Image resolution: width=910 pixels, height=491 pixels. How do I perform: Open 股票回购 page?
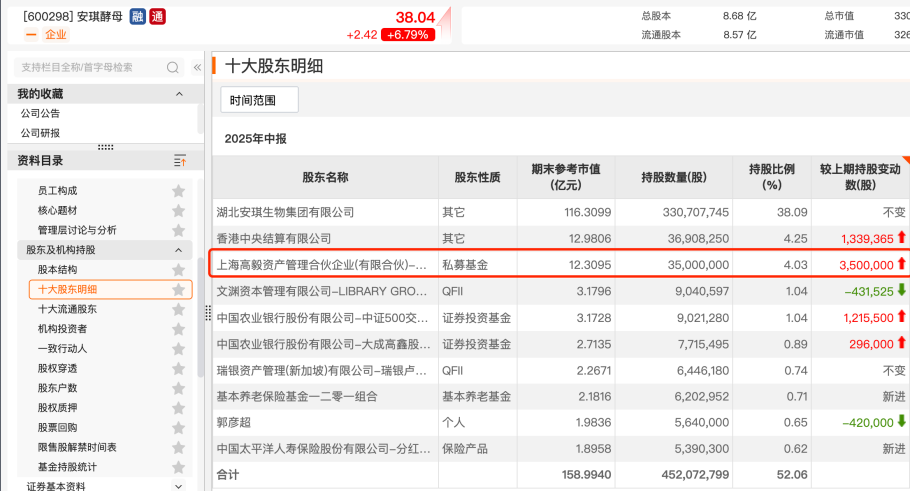[57, 427]
